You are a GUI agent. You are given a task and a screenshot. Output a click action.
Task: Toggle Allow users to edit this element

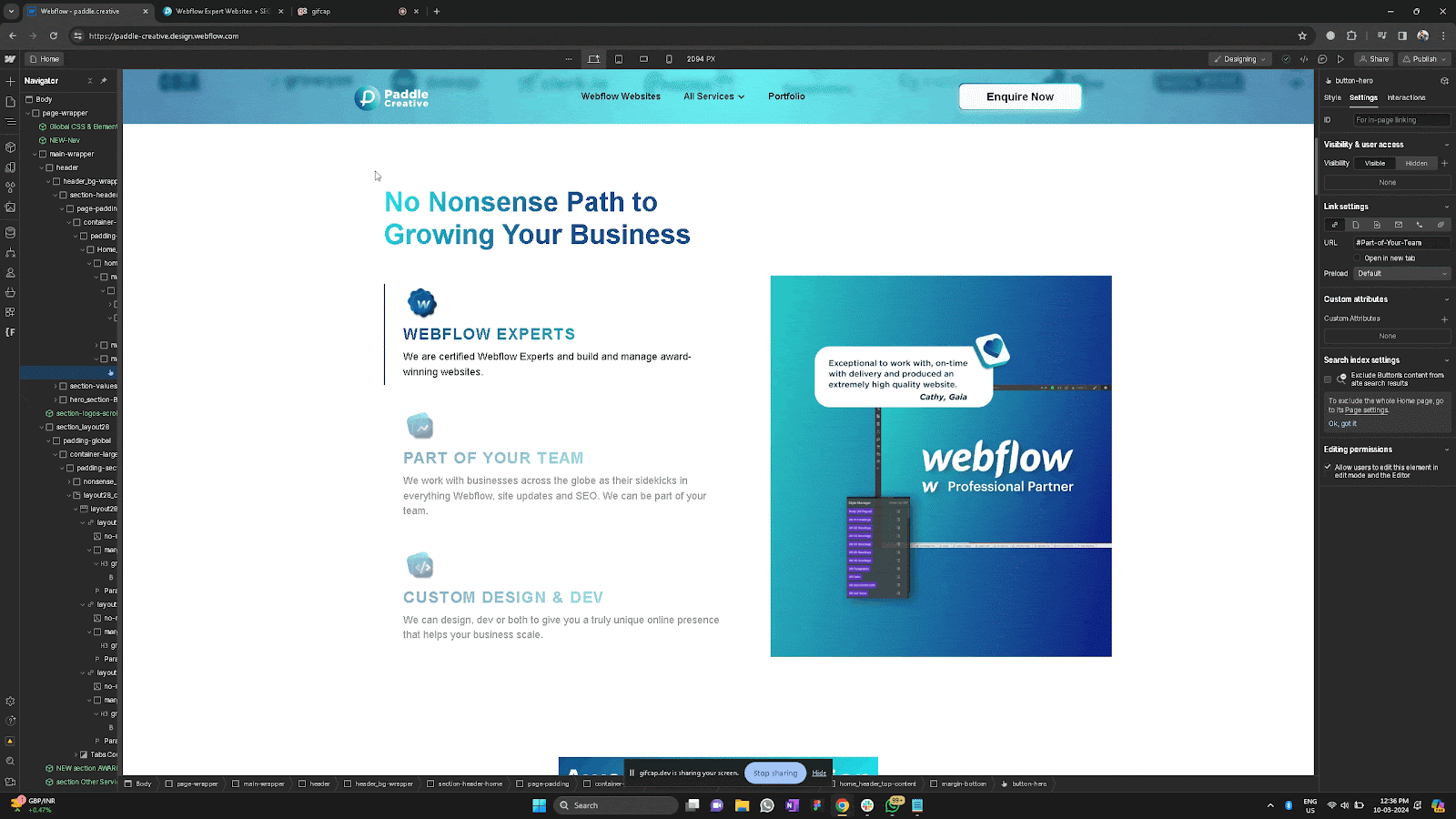(1328, 467)
